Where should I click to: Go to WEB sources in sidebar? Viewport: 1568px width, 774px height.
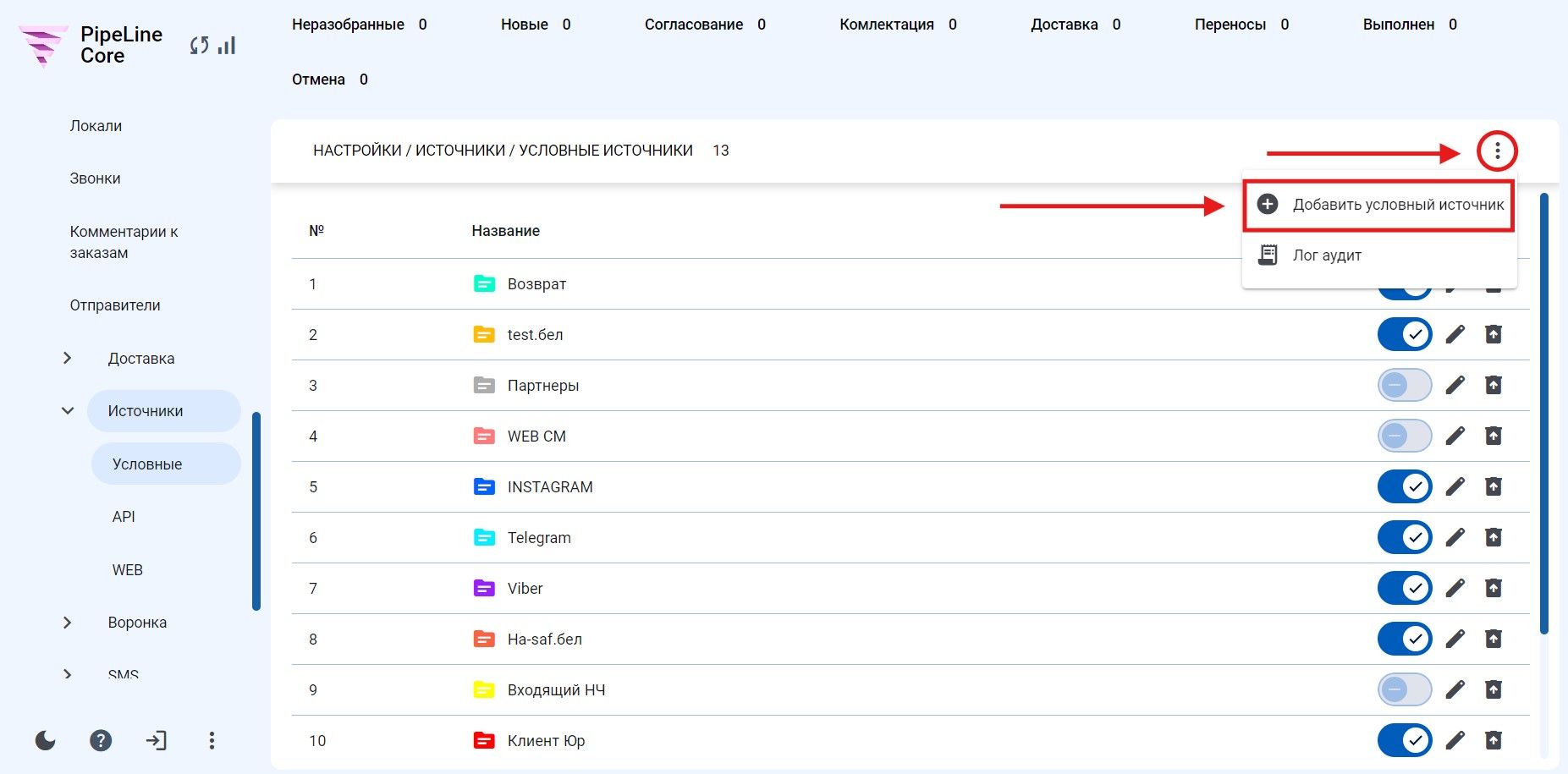[x=128, y=570]
